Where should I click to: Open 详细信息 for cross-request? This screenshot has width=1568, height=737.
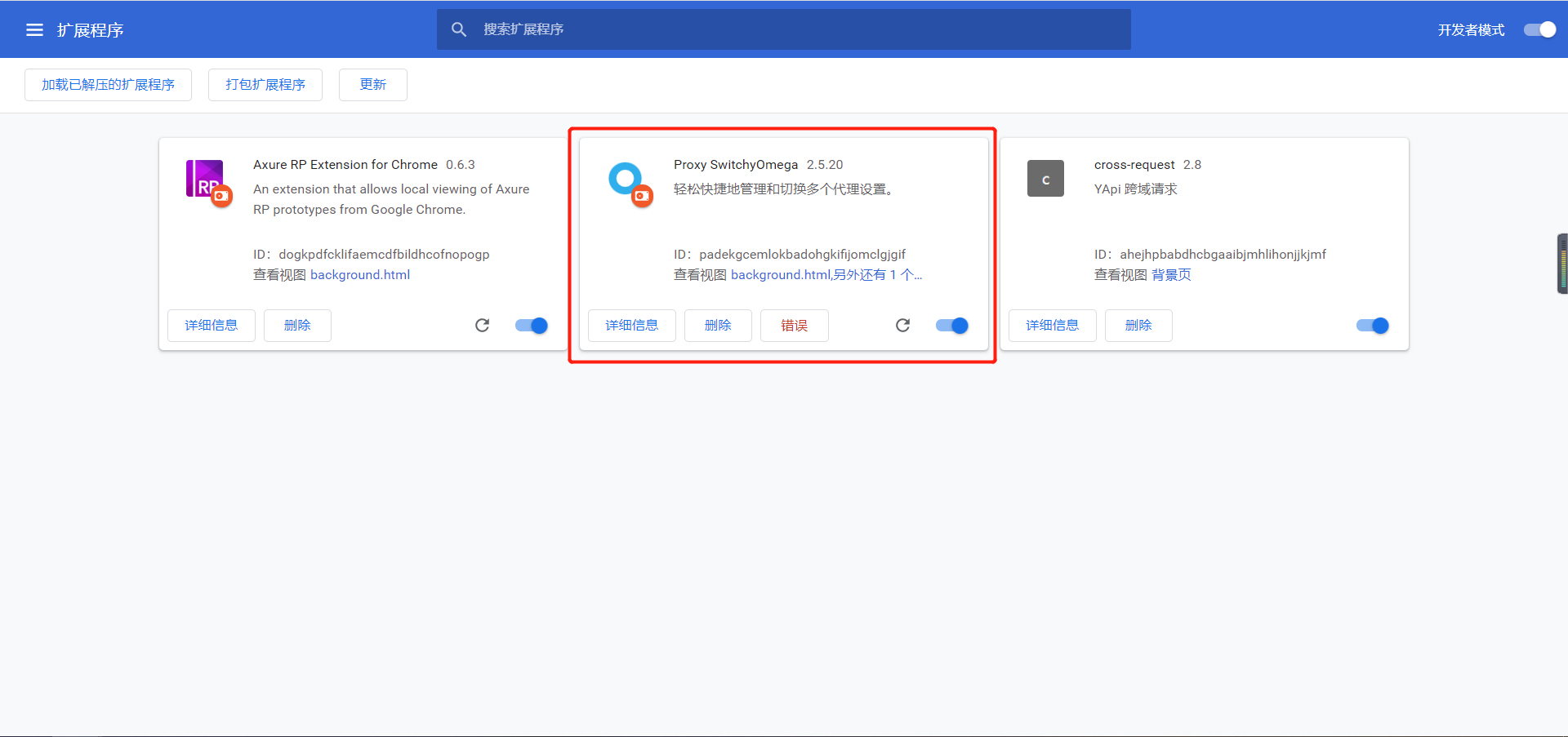point(1052,325)
